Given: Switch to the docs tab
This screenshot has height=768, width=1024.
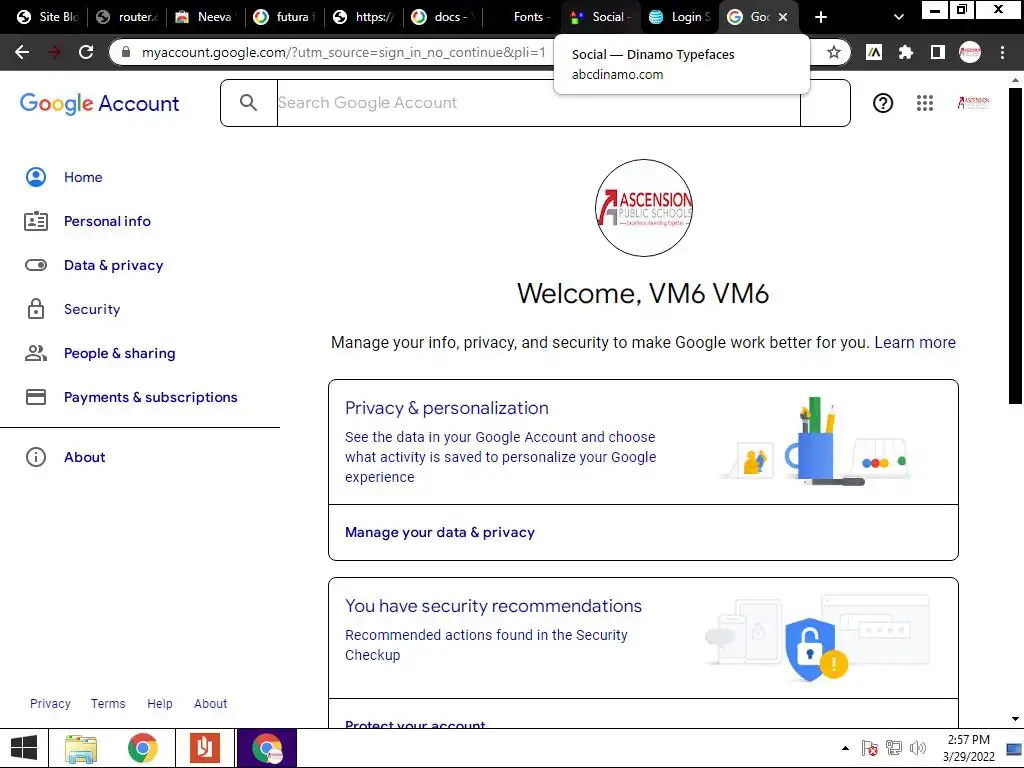Looking at the screenshot, I should tap(442, 17).
